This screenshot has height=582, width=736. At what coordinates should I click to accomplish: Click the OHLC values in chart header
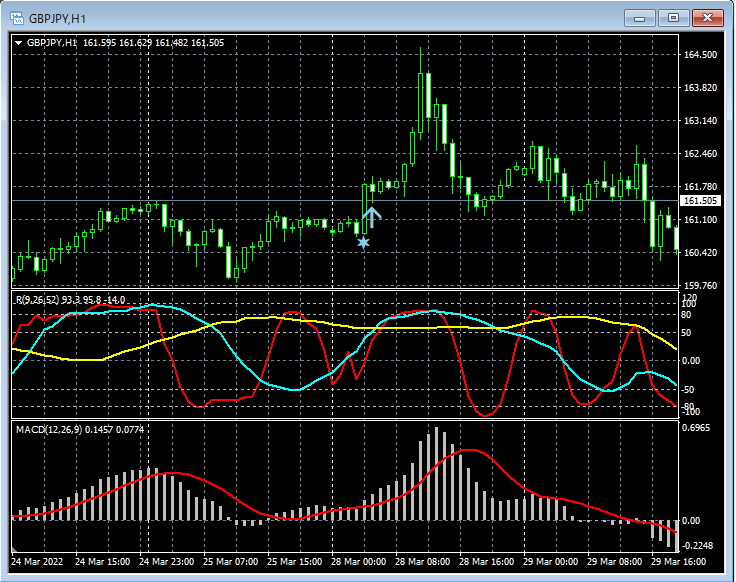click(153, 43)
